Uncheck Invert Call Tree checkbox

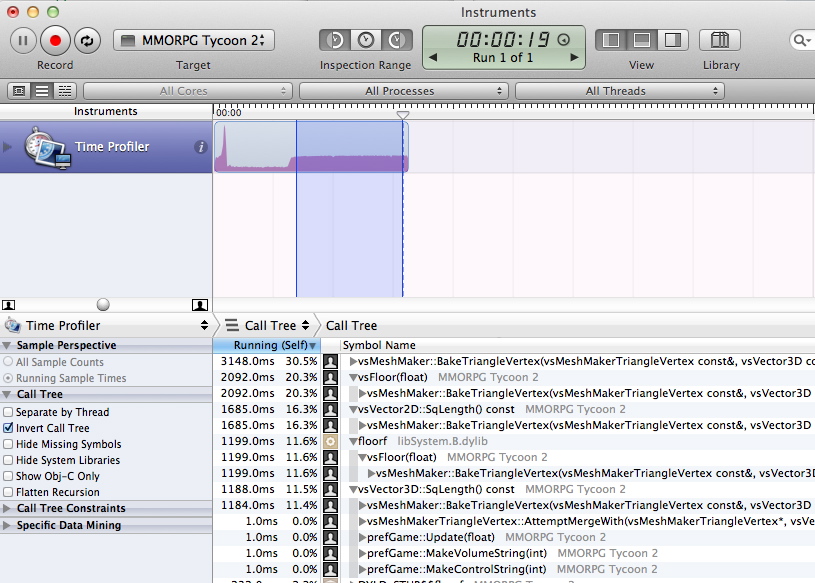click(x=8, y=428)
